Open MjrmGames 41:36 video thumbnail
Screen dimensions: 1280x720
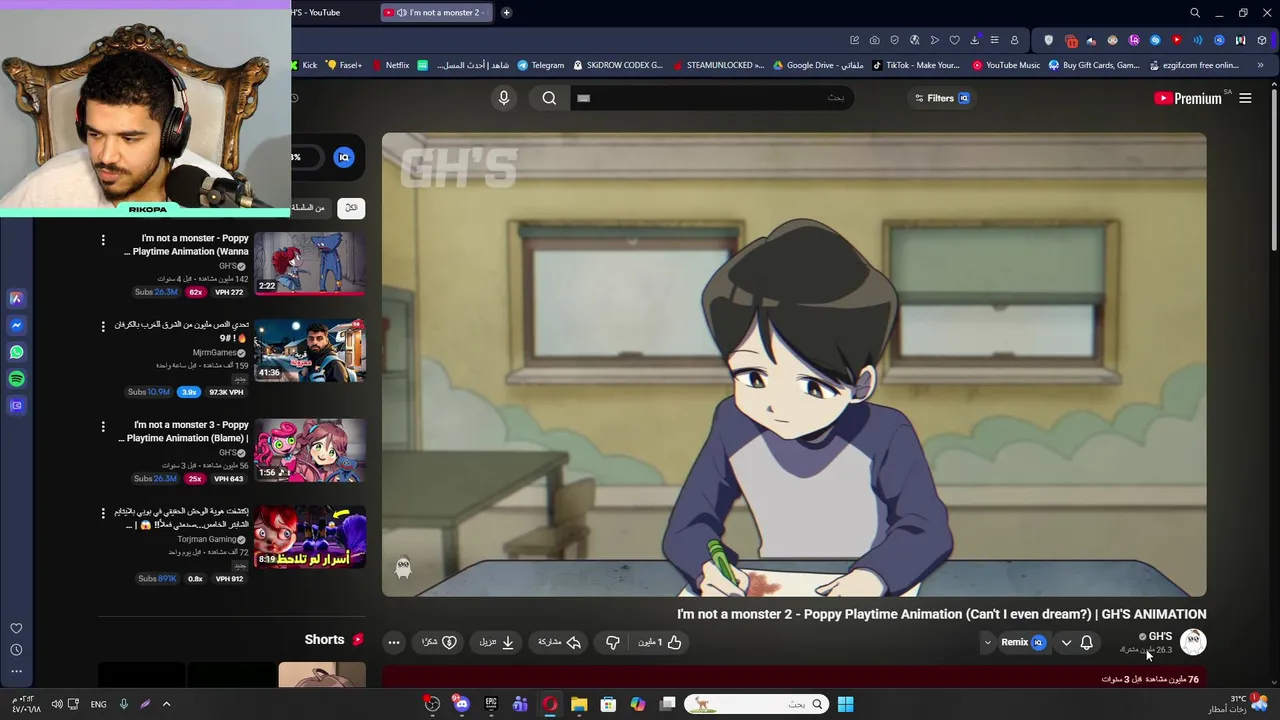coord(310,350)
